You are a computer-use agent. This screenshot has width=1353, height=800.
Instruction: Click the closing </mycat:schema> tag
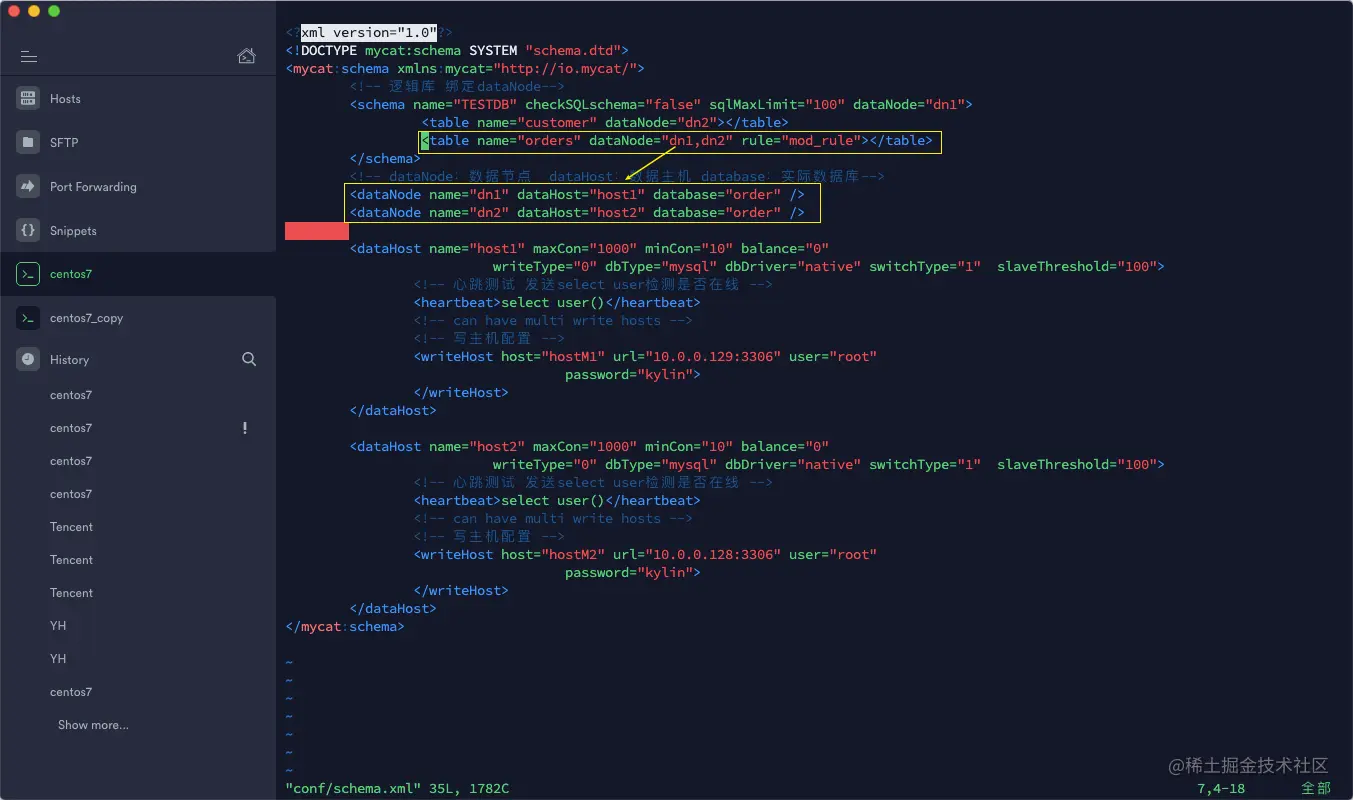tap(345, 626)
